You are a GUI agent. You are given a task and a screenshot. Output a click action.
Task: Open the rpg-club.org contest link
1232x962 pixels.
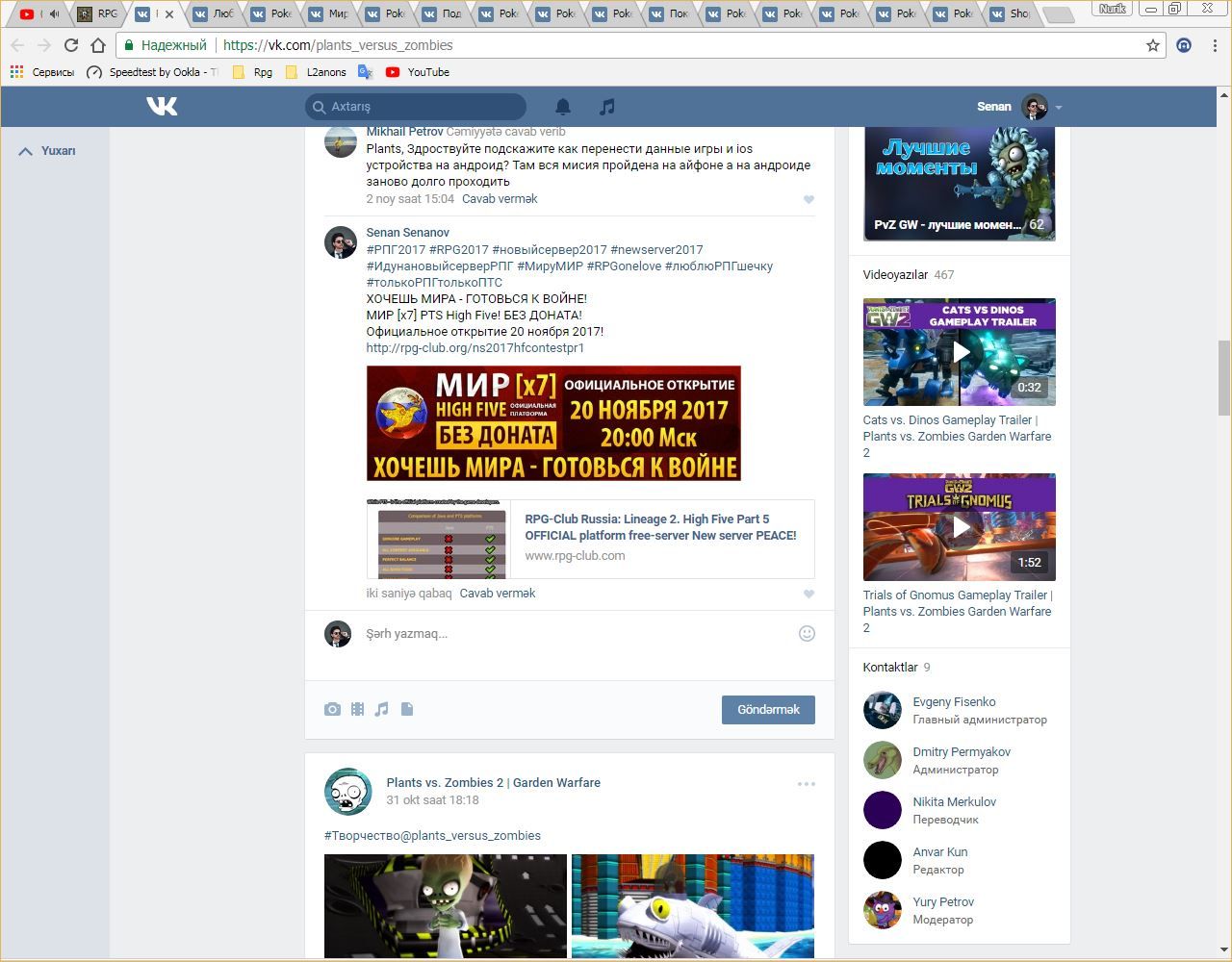pyautogui.click(x=475, y=348)
